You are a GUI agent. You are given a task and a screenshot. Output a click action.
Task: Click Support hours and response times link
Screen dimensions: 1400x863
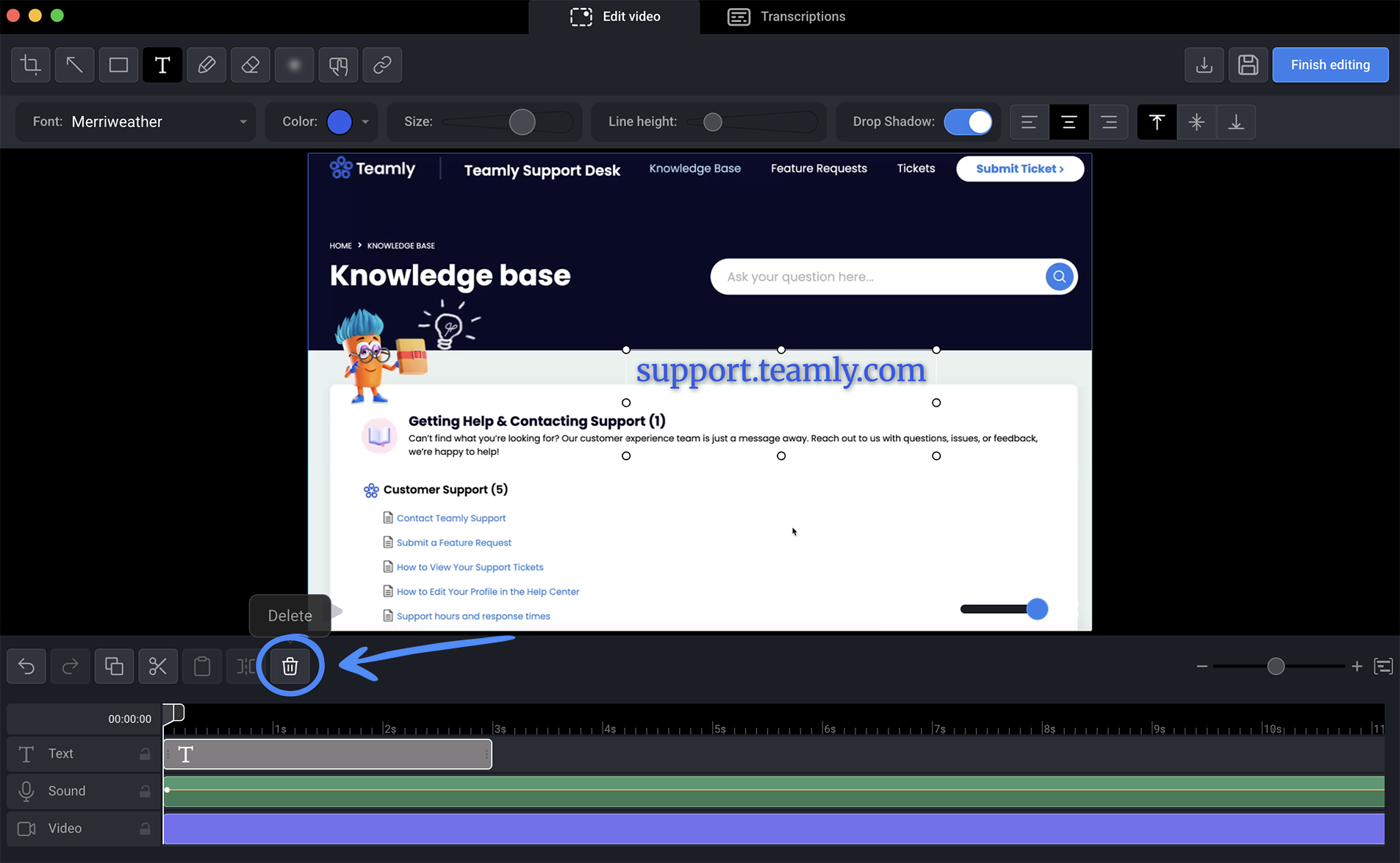[x=473, y=616]
